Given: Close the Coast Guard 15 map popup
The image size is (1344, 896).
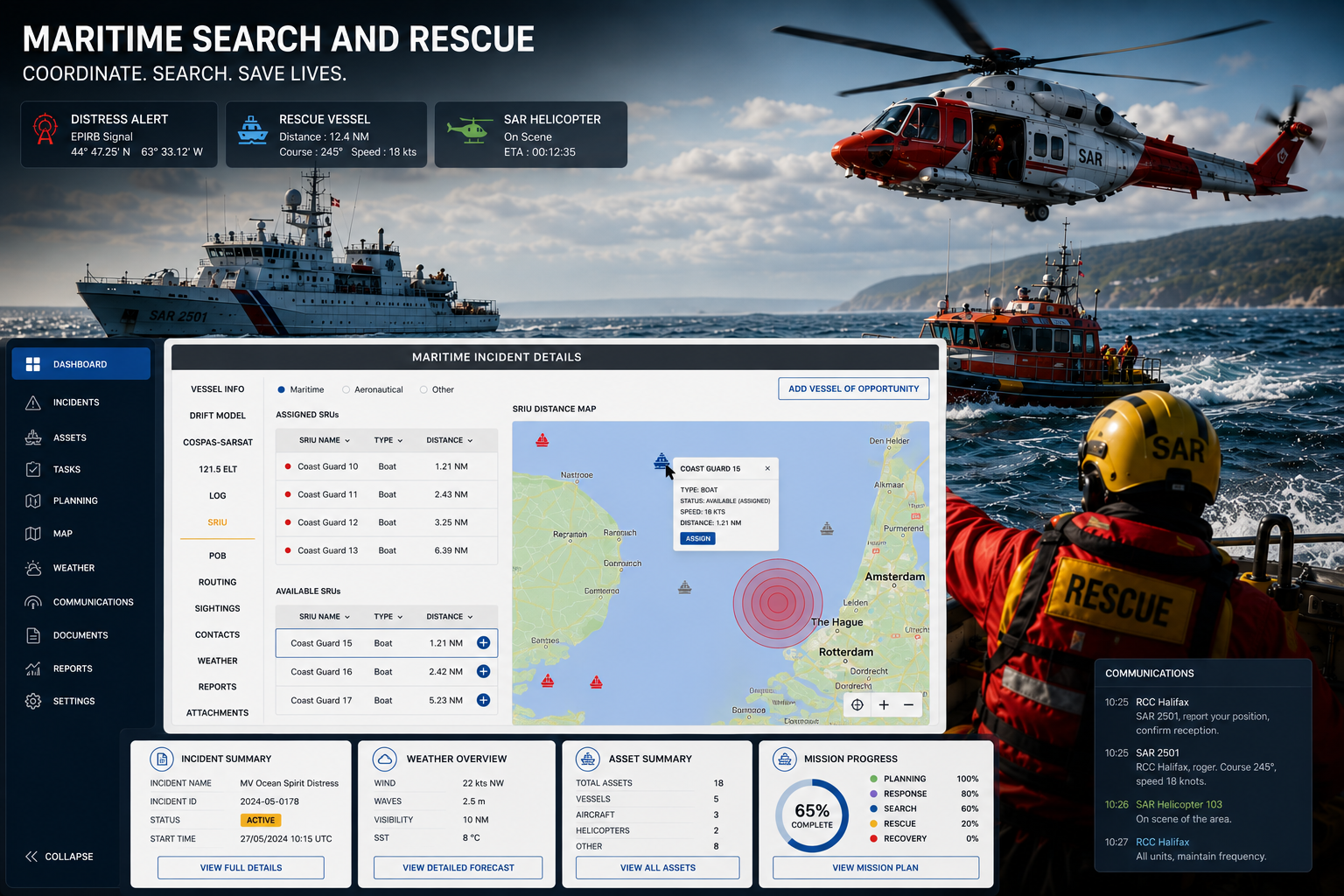Looking at the screenshot, I should [x=767, y=468].
